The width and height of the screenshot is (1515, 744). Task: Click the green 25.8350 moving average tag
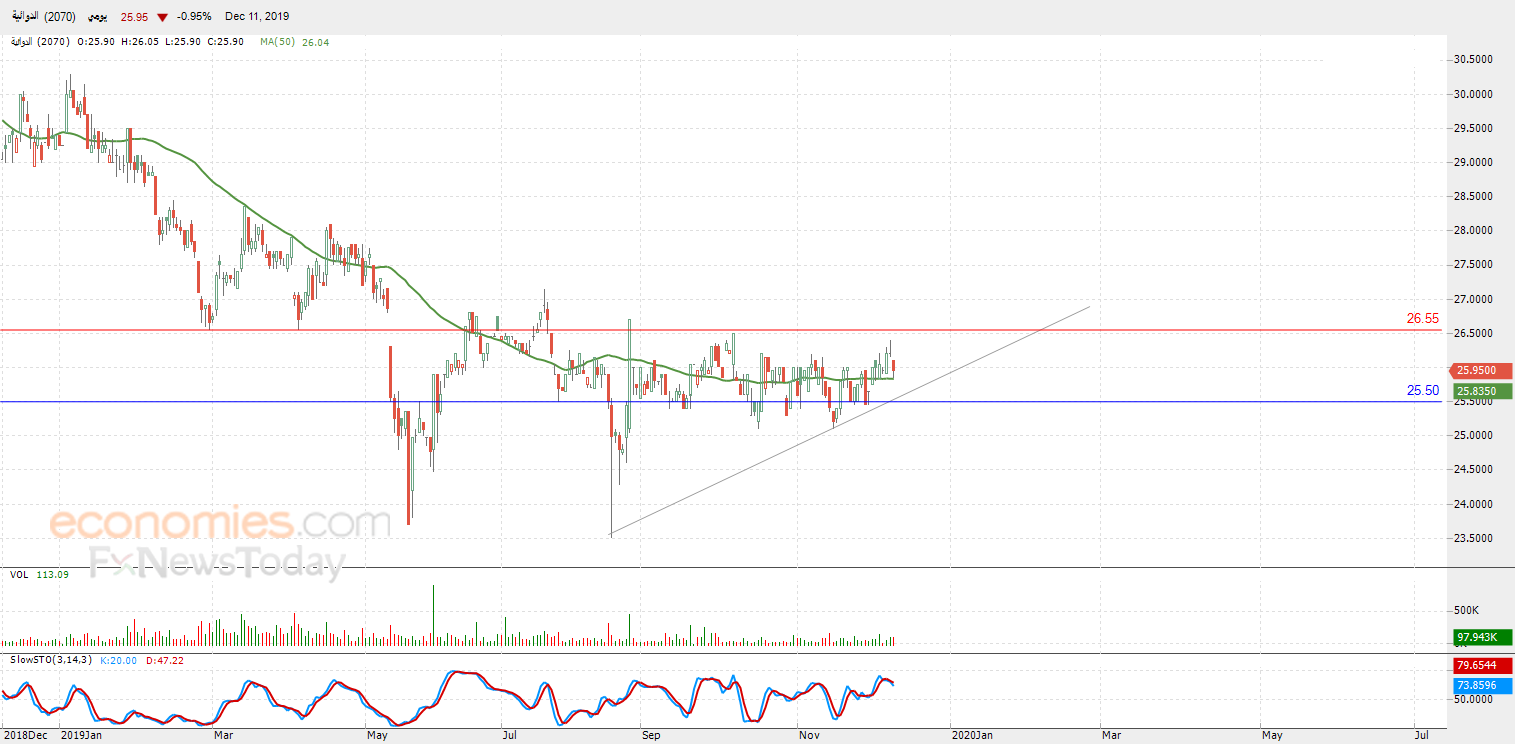1483,391
